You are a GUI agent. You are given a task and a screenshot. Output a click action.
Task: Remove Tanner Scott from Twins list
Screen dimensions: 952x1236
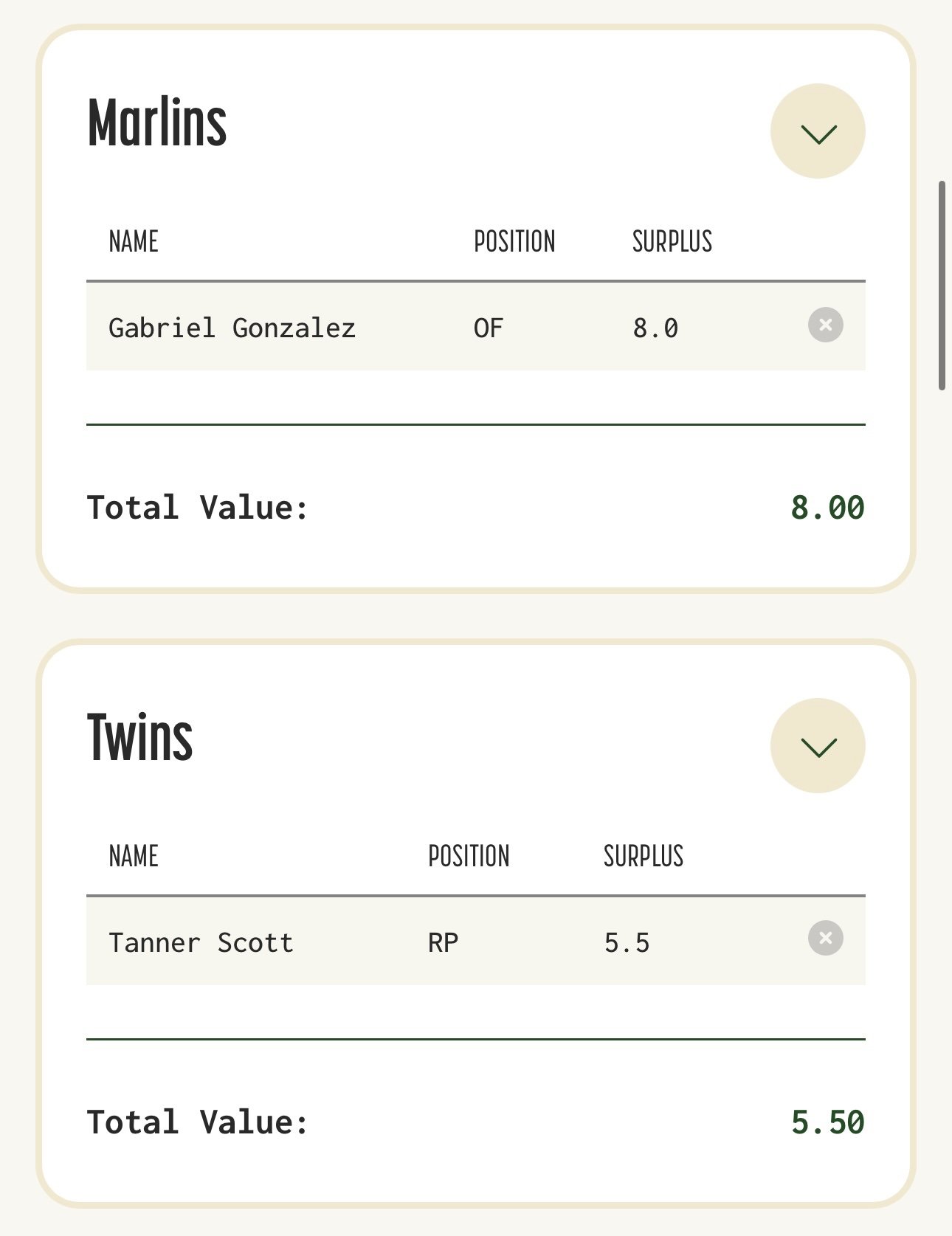825,939
